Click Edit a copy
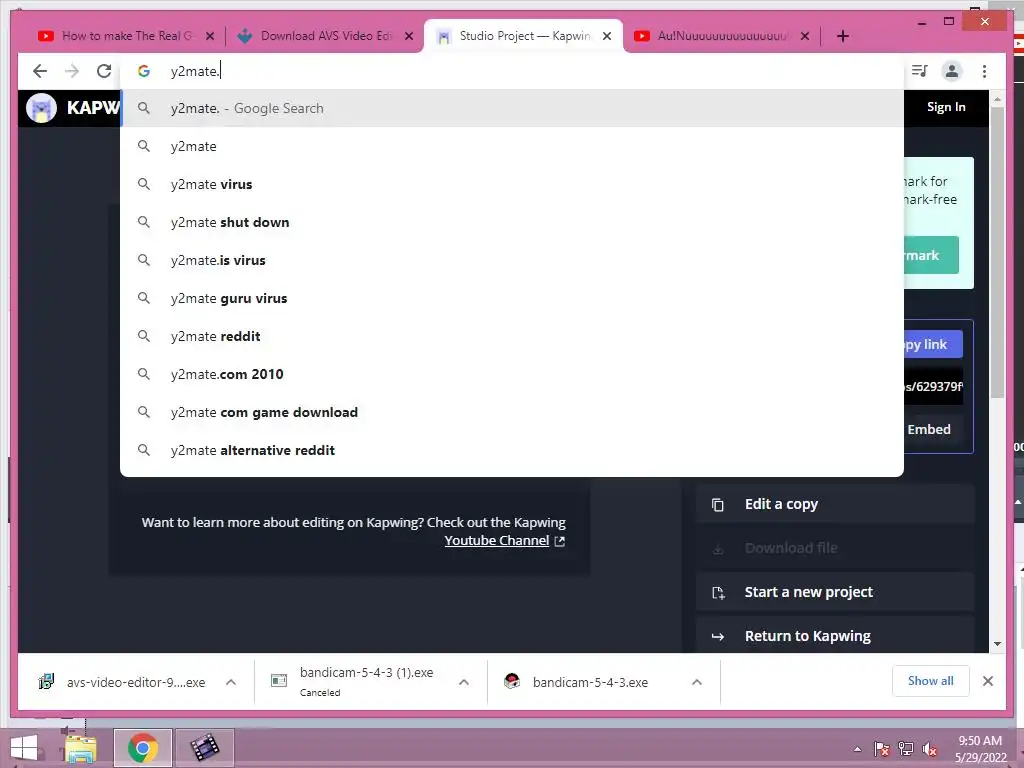This screenshot has height=768, width=1024. 835,504
